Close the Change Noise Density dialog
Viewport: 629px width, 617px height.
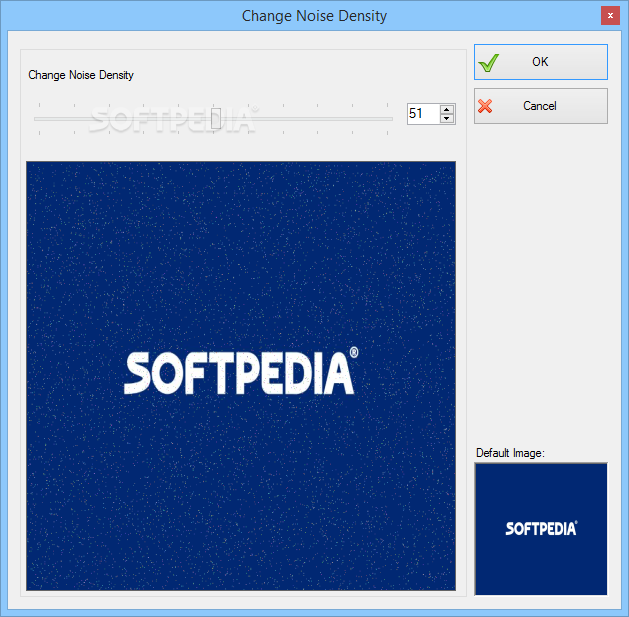[610, 16]
